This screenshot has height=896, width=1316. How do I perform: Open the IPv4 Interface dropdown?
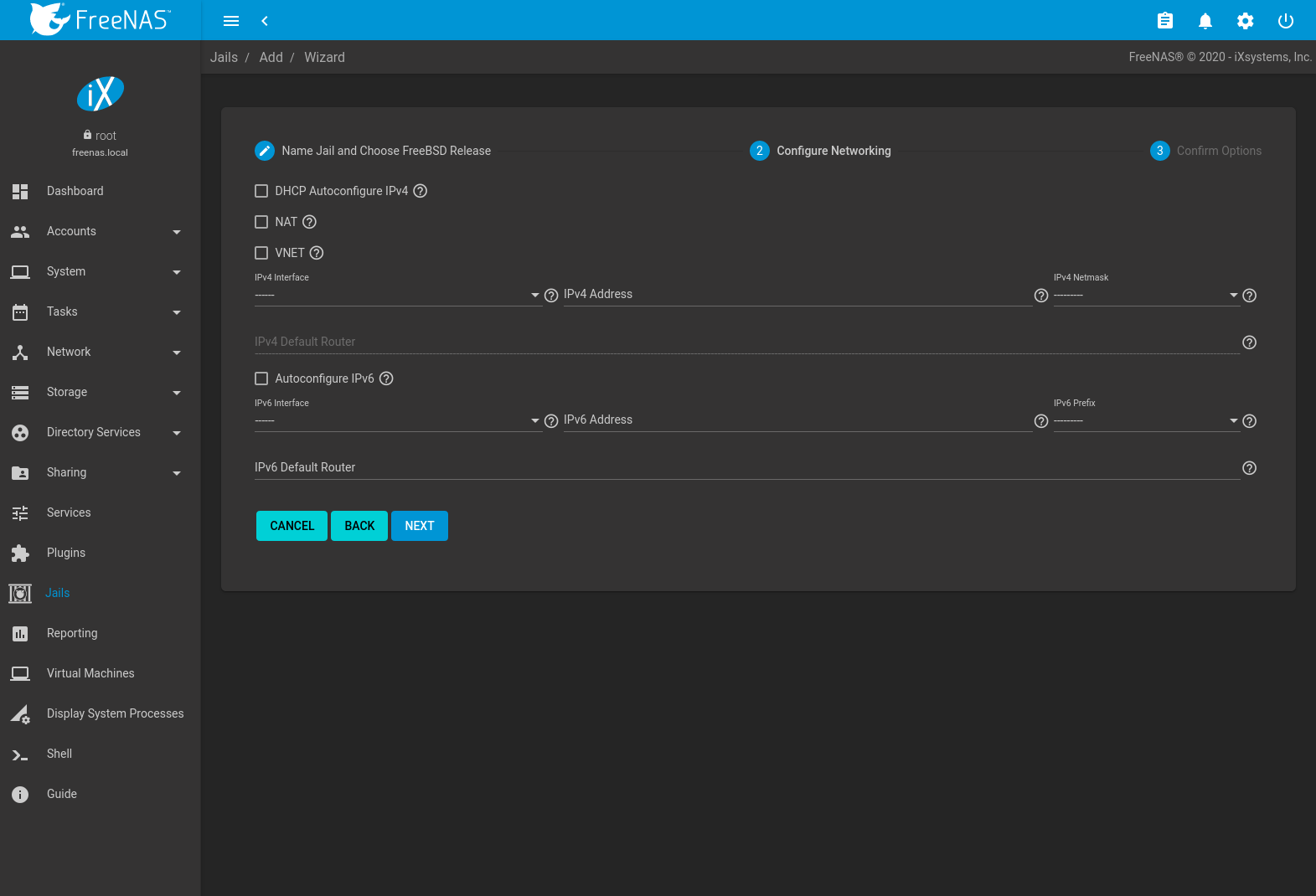397,296
